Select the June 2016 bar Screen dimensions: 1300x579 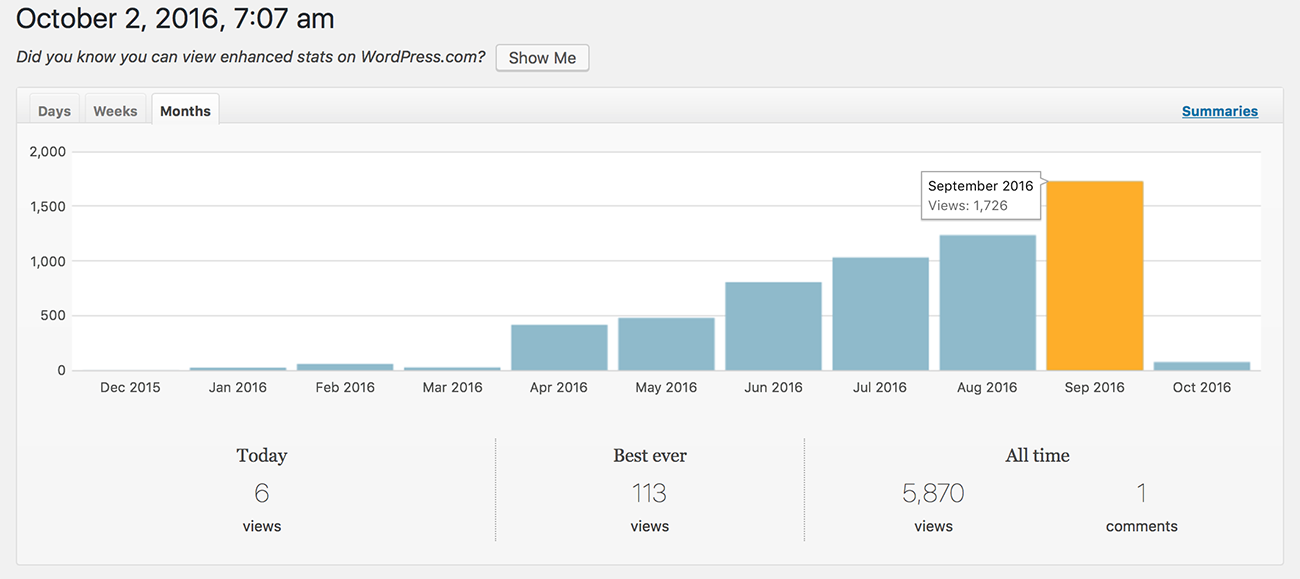[773, 326]
